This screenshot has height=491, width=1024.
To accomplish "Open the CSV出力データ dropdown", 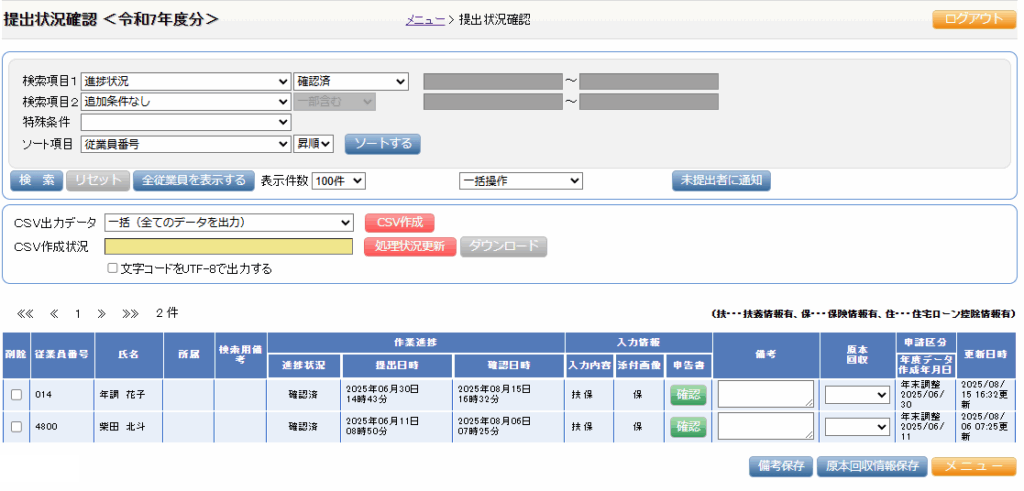I will click(x=229, y=222).
